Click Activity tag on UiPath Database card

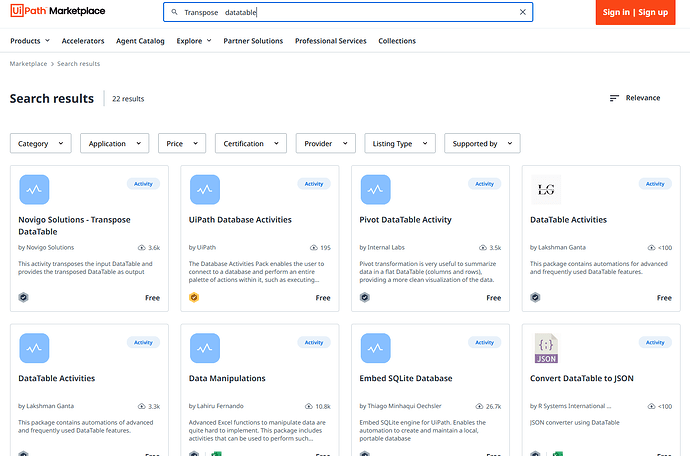click(x=314, y=184)
